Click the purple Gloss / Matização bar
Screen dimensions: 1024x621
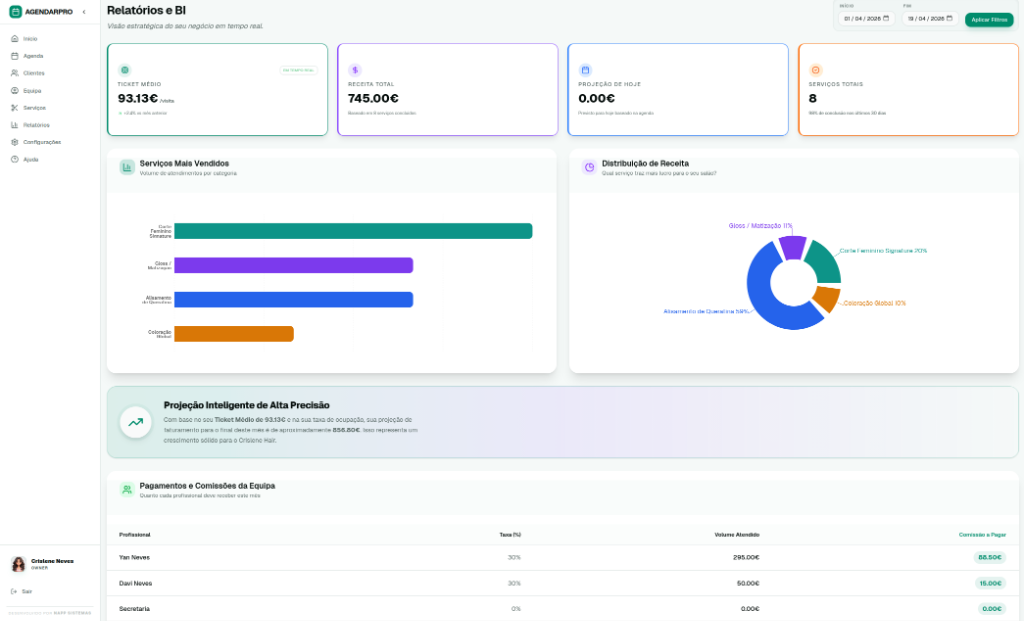(x=294, y=265)
